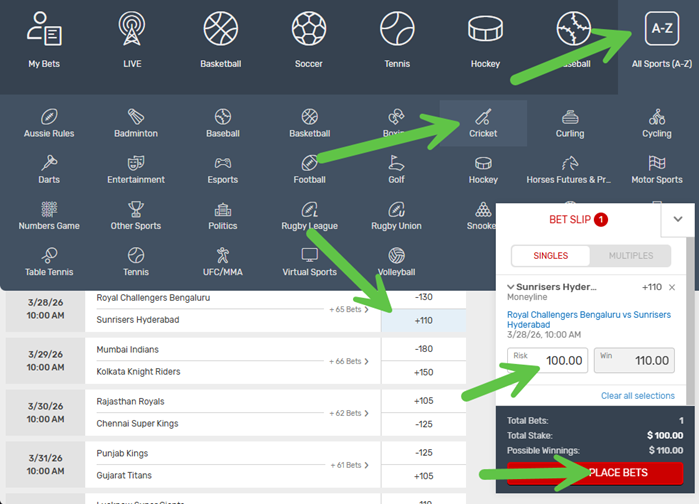Select the Darts sport icon
The width and height of the screenshot is (699, 504).
pos(49,170)
